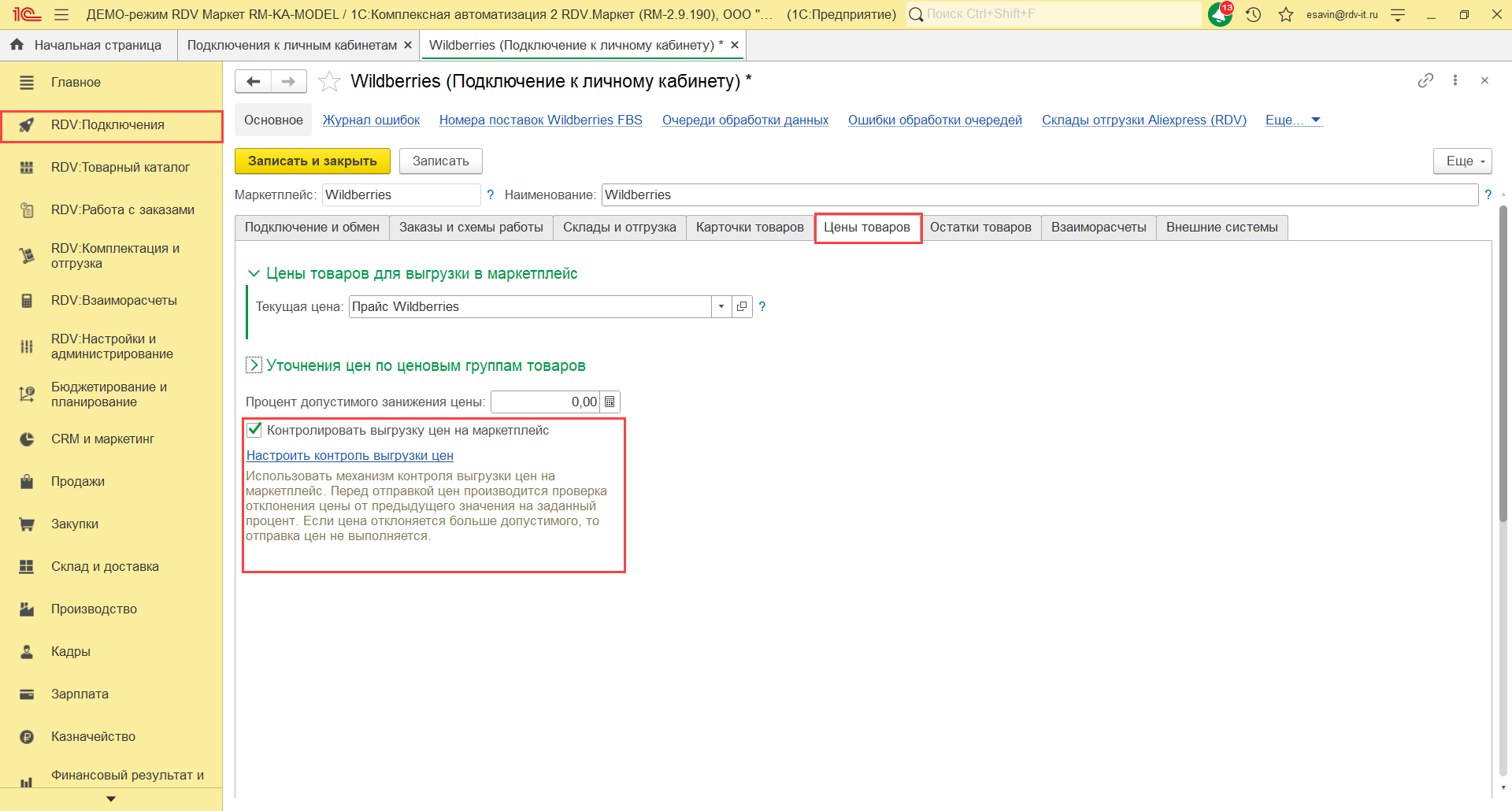Click Записать и закрыть button

coord(312,161)
